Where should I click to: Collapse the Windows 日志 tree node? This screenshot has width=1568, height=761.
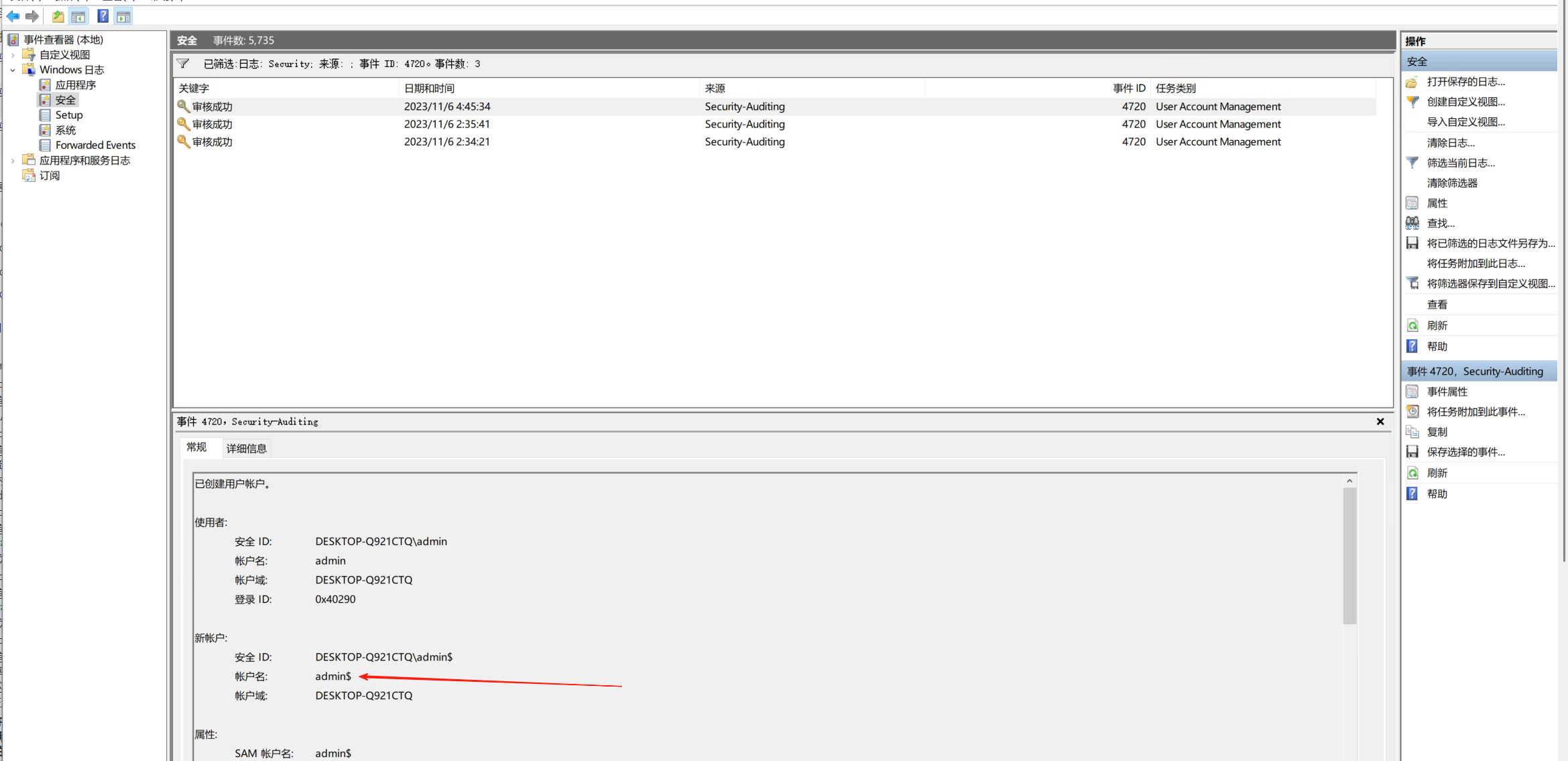coord(13,70)
